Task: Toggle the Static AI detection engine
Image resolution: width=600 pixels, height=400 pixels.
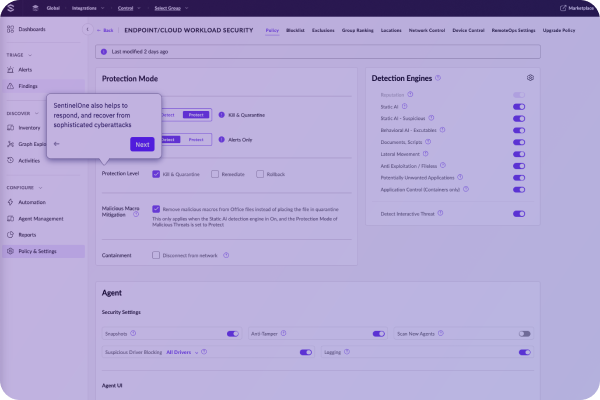Action: click(x=519, y=106)
